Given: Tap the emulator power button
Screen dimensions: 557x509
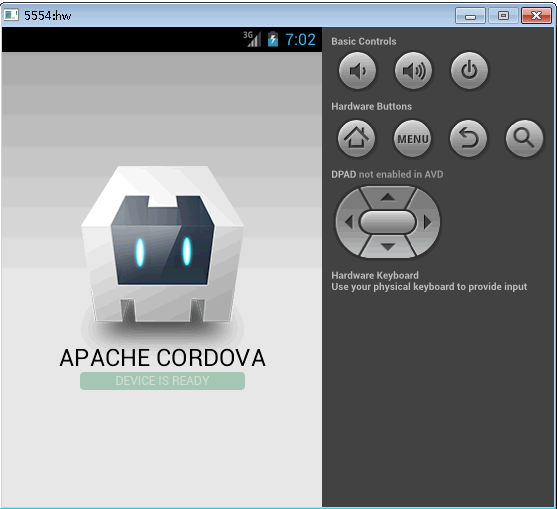Looking at the screenshot, I should (x=469, y=71).
